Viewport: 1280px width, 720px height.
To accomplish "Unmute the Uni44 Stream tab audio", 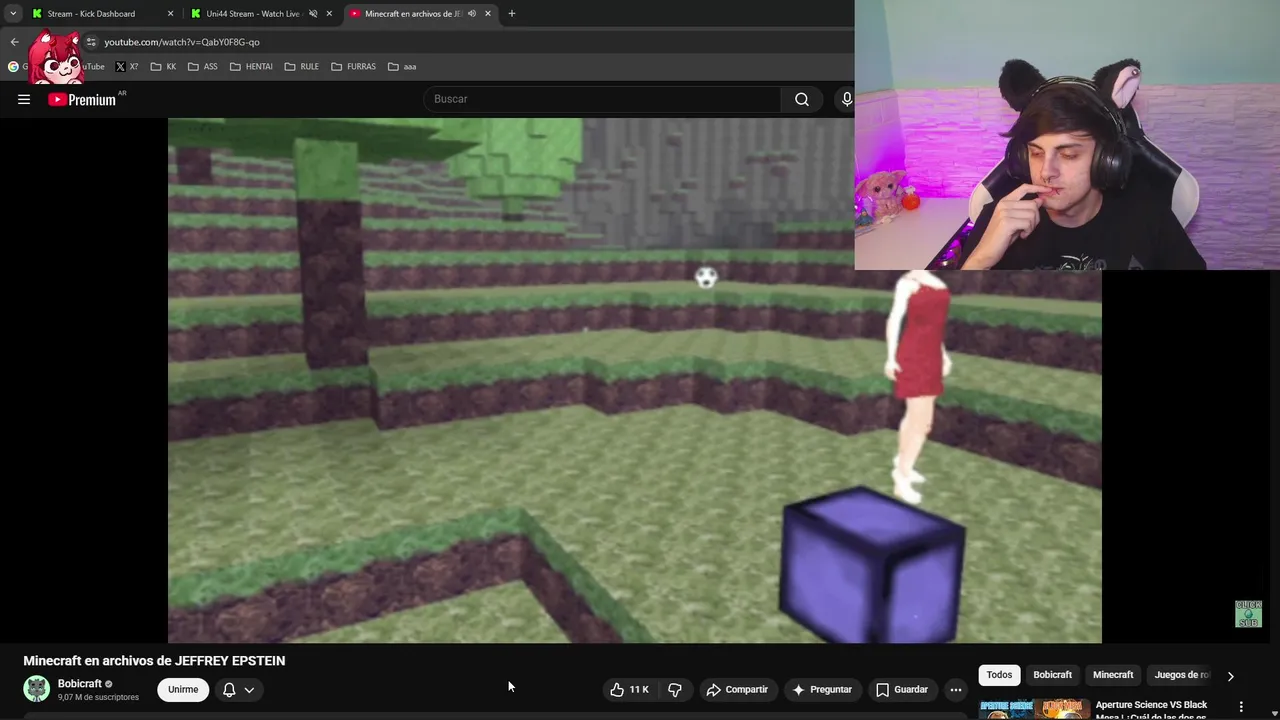I will (313, 14).
